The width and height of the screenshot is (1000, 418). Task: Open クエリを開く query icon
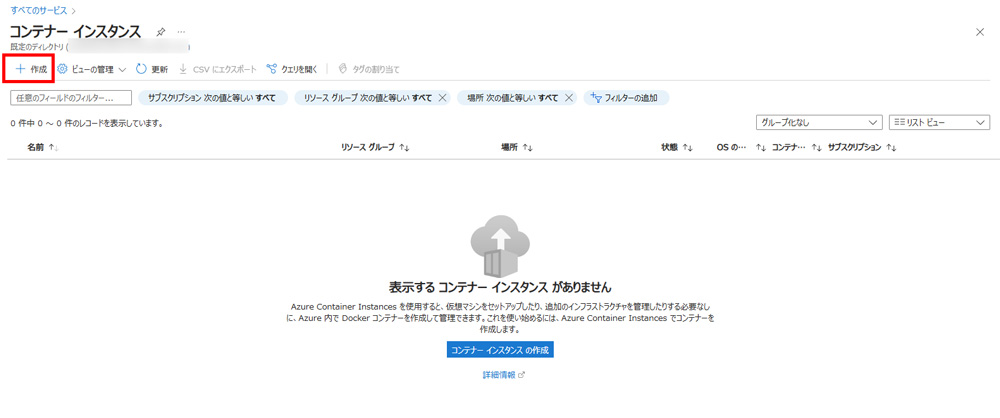point(272,69)
